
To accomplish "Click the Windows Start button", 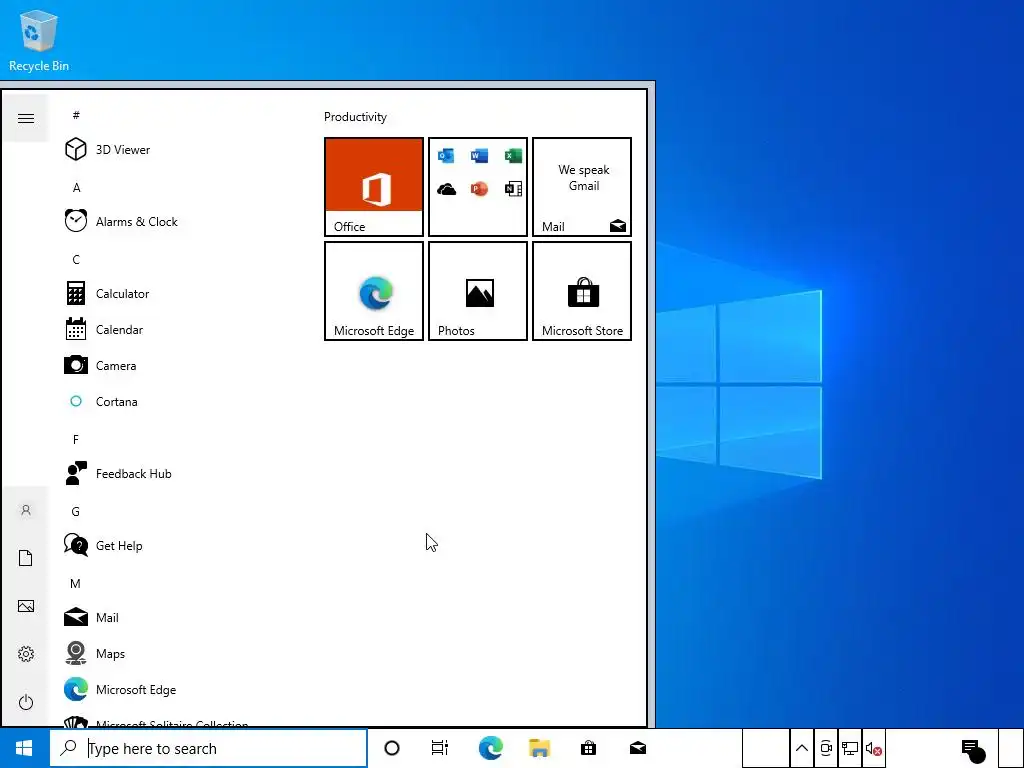I will [x=24, y=748].
